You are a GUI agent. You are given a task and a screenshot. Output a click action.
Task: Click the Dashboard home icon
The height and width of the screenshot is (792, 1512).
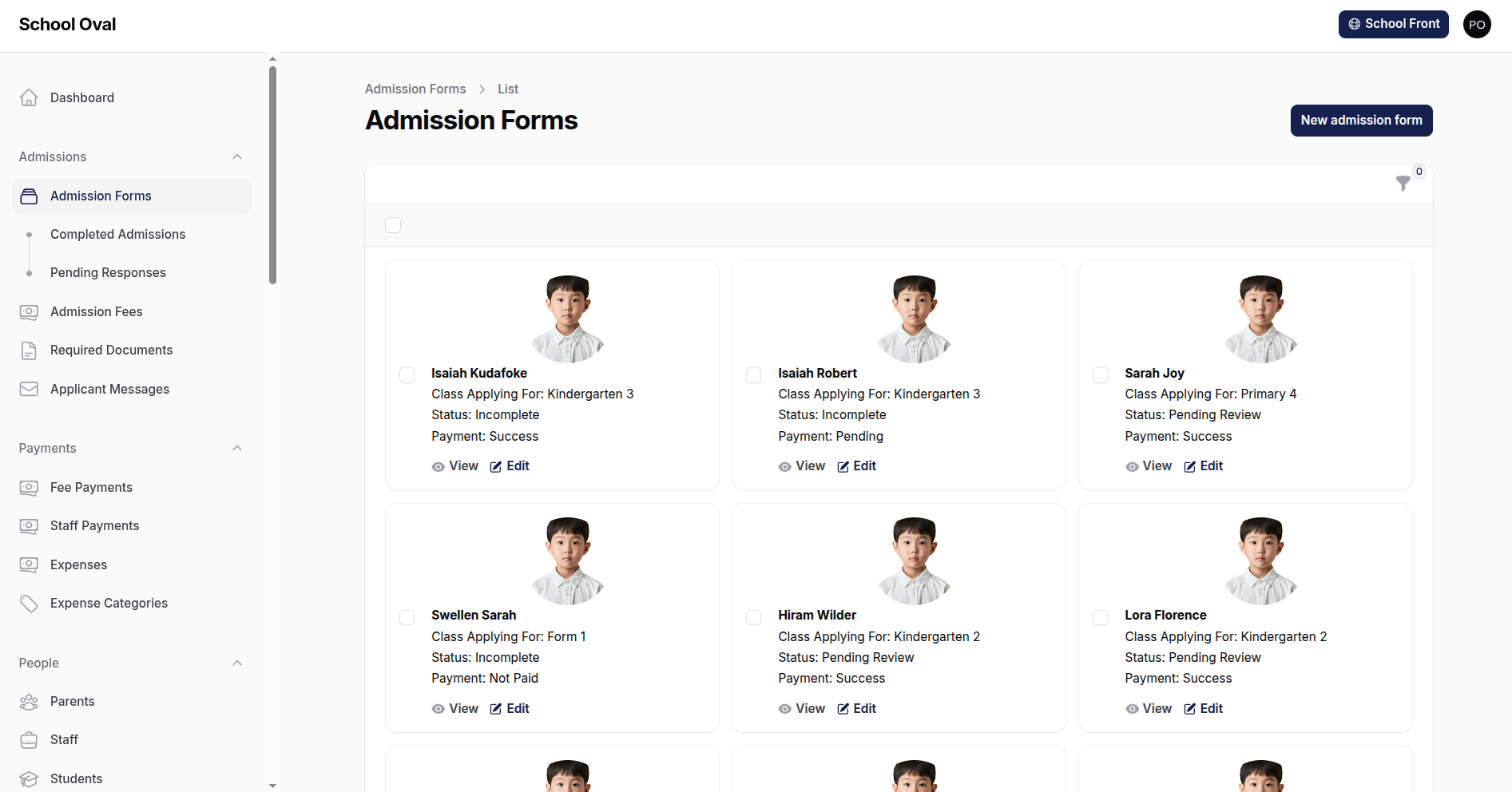pyautogui.click(x=29, y=97)
